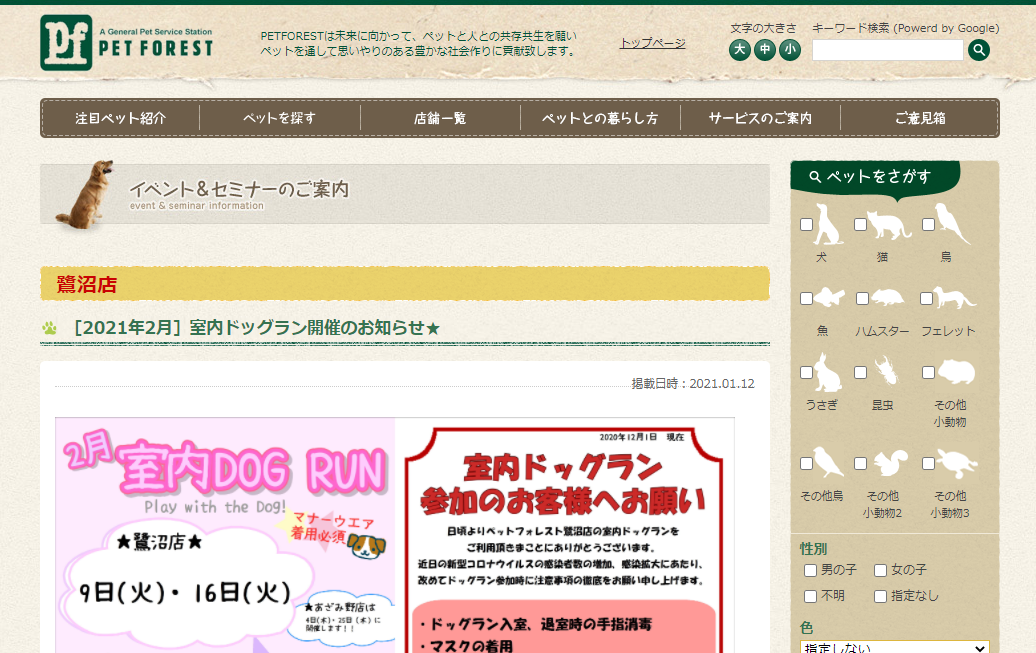Open 店舗一覧 menu item
1036x653 pixels.
[x=440, y=118]
